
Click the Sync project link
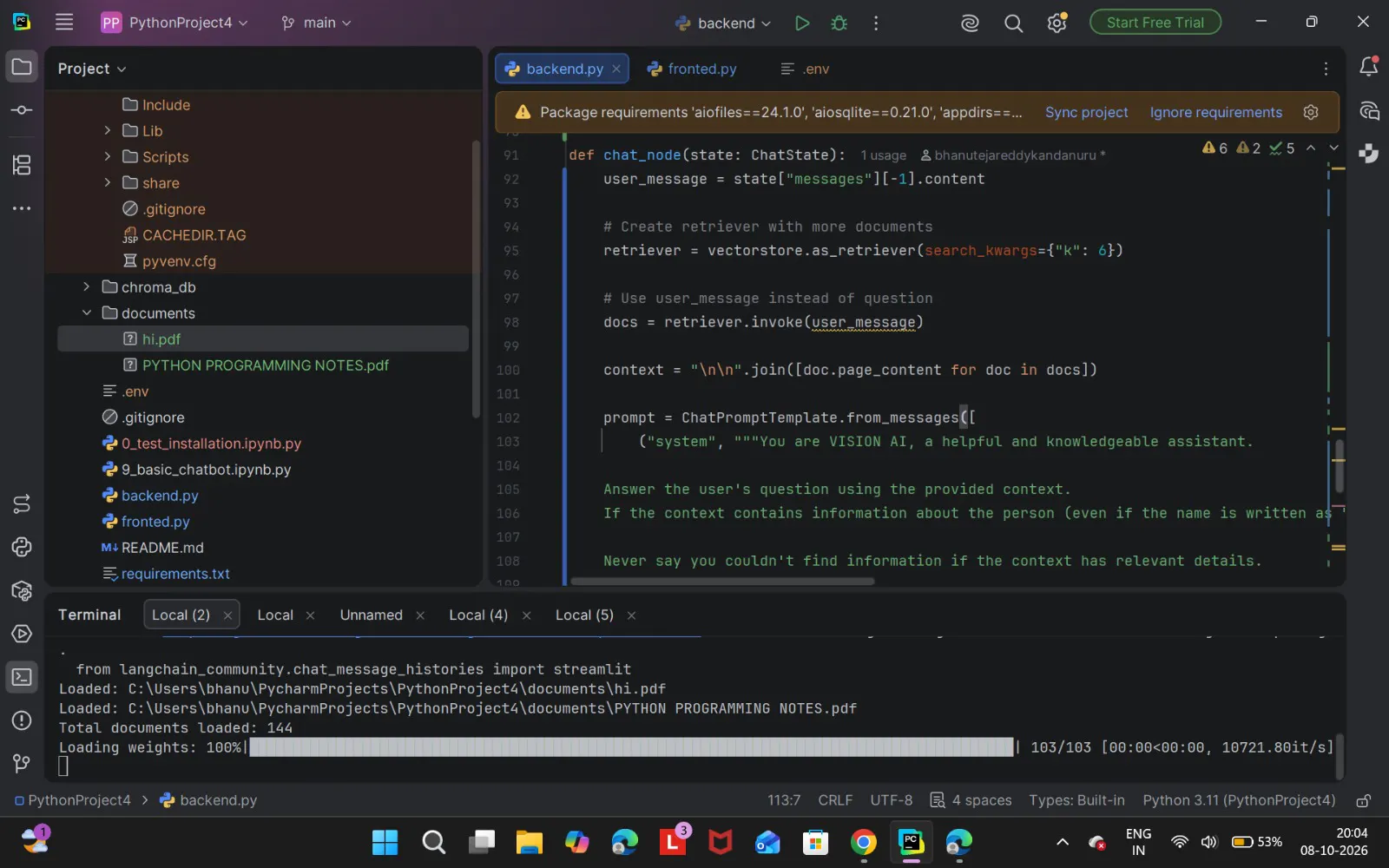[x=1086, y=112]
